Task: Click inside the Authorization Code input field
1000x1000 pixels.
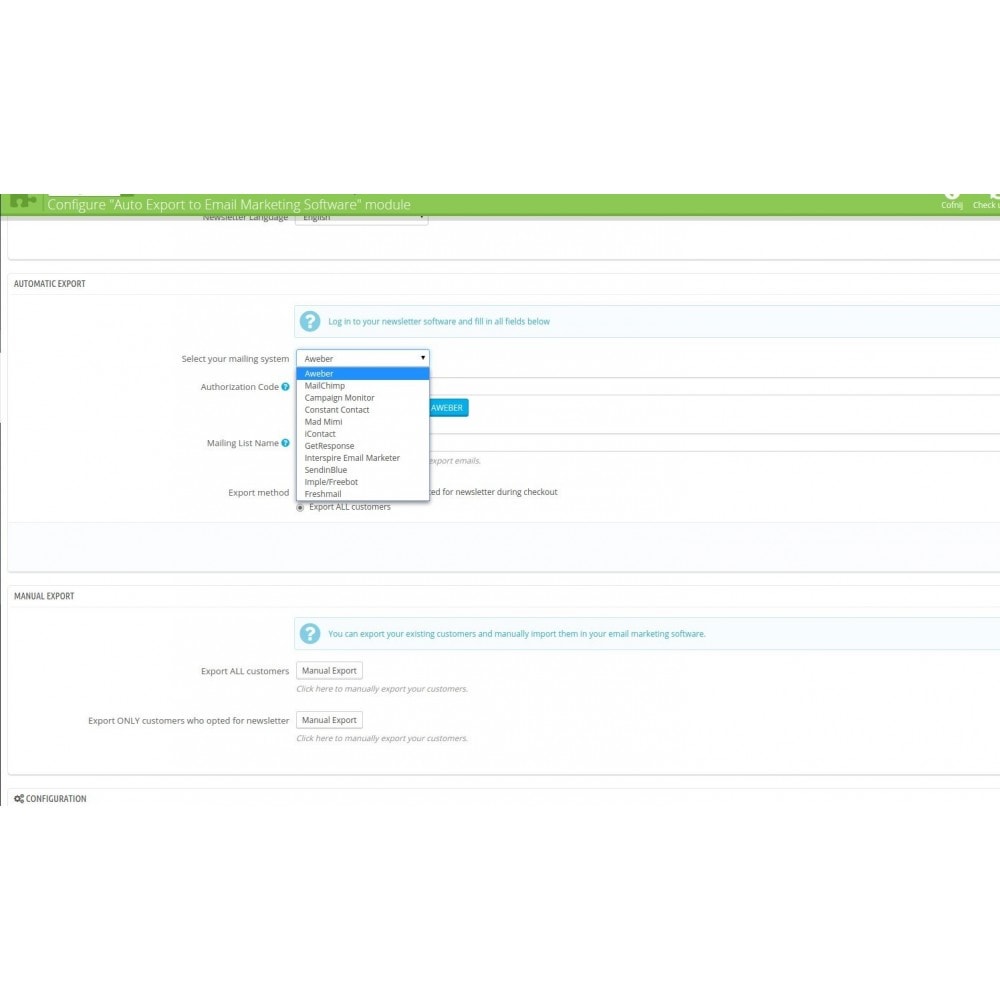Action: [714, 386]
